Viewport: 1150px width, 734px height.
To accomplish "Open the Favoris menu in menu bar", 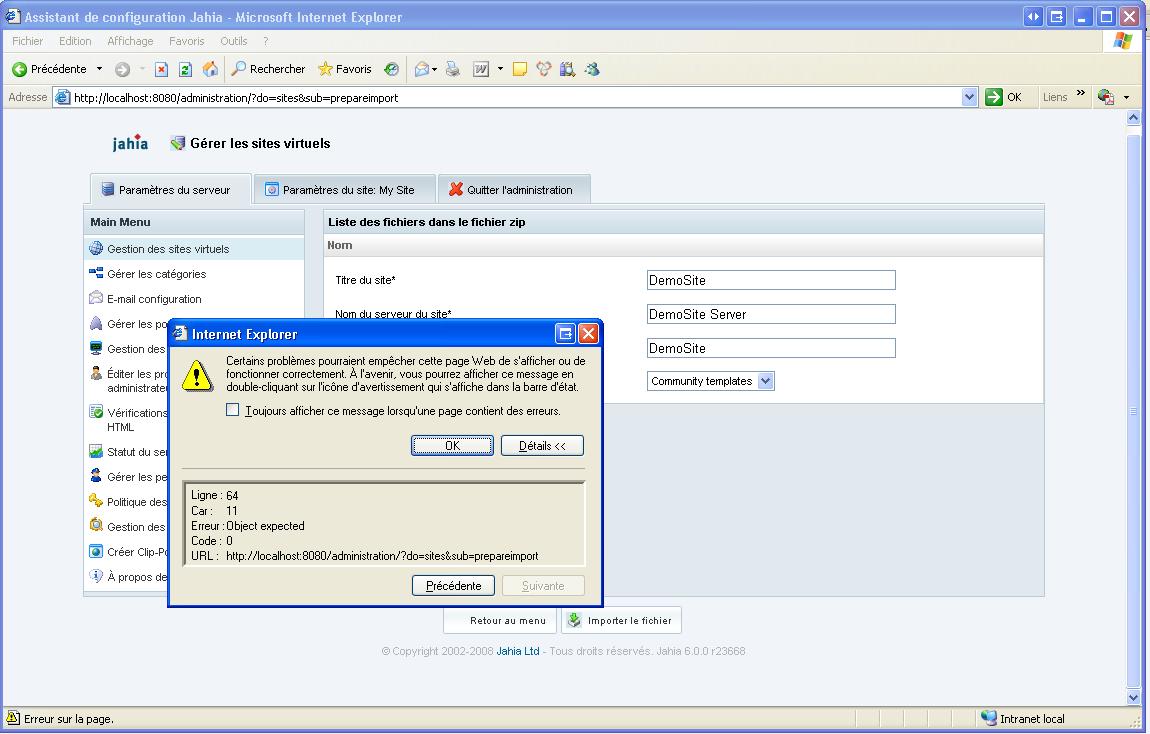I will [x=186, y=41].
